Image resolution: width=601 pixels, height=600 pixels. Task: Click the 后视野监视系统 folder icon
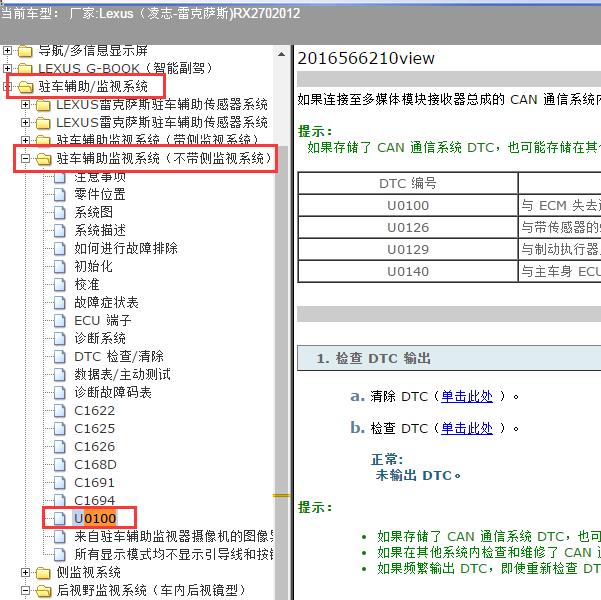click(x=43, y=591)
